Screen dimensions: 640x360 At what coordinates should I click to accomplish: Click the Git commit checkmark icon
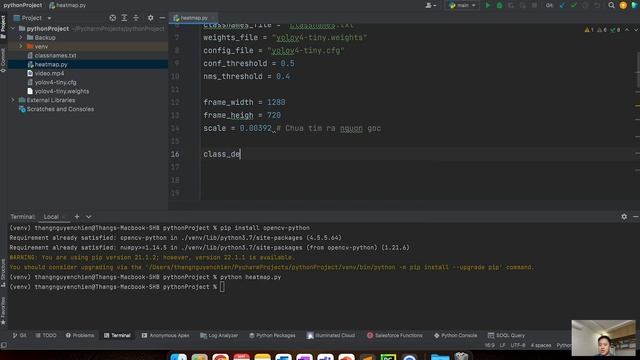[x=574, y=5]
